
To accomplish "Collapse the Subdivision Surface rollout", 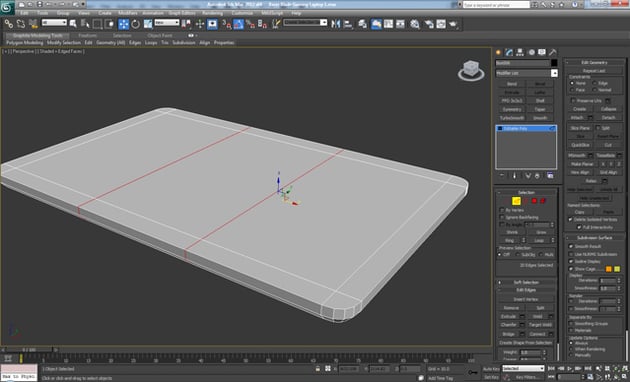I will click(x=595, y=237).
